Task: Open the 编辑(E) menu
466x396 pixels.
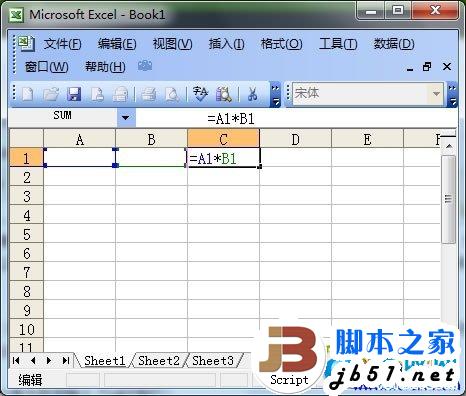Action: pyautogui.click(x=117, y=44)
